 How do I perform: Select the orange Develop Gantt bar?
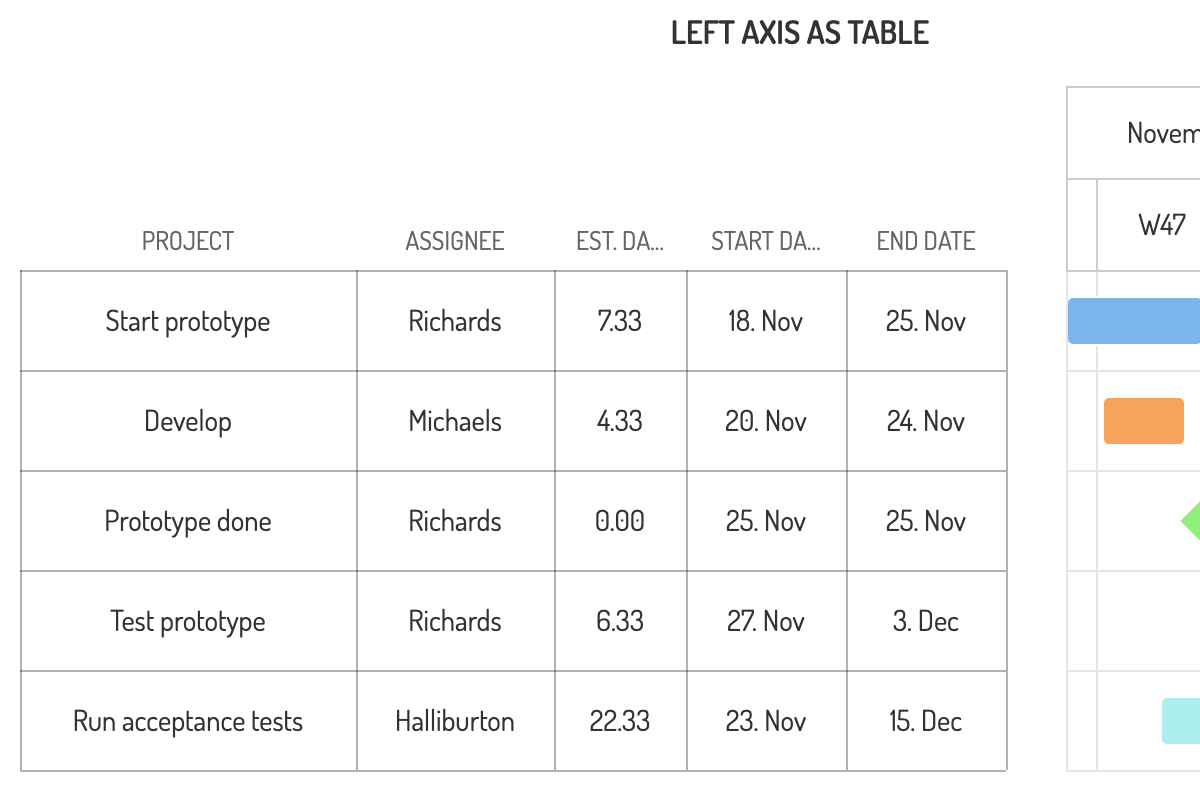point(1144,421)
